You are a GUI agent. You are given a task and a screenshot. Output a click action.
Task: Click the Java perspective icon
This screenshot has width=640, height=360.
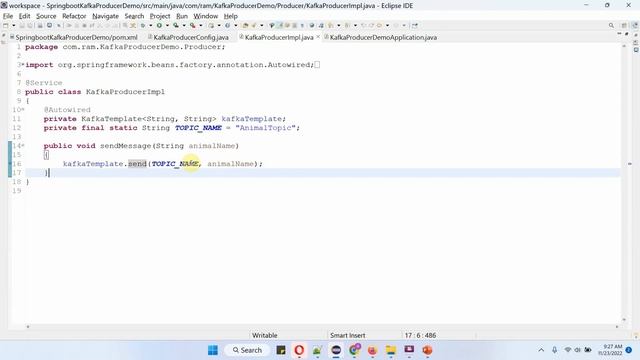pyautogui.click(x=635, y=25)
